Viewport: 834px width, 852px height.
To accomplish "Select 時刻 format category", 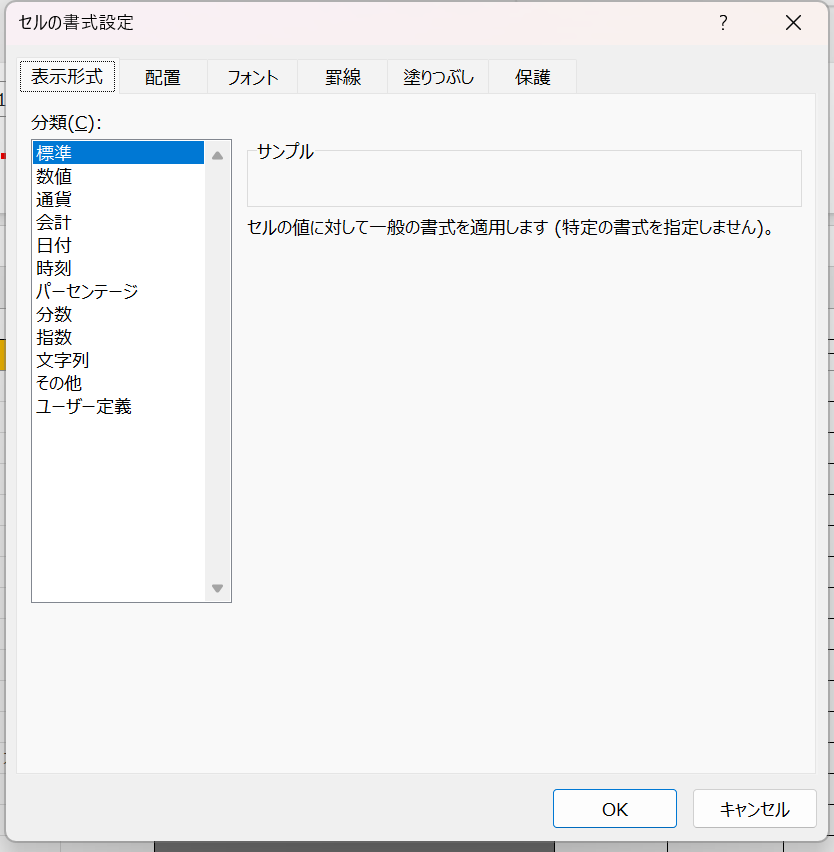I will click(x=54, y=268).
